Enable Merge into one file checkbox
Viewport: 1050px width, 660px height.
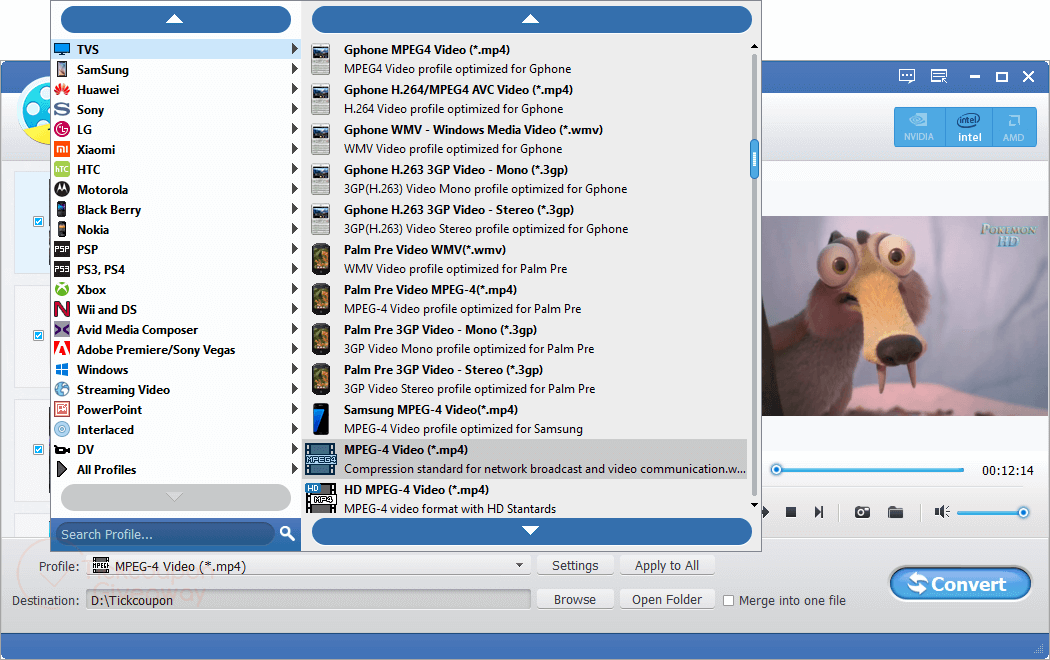point(729,600)
